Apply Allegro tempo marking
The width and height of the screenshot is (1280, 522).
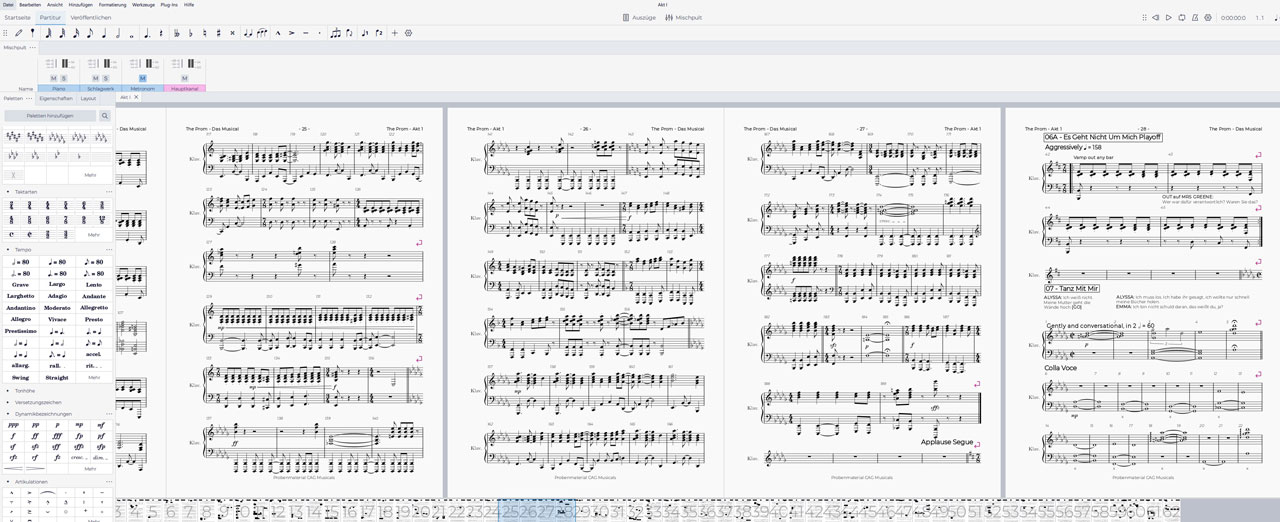[20, 319]
